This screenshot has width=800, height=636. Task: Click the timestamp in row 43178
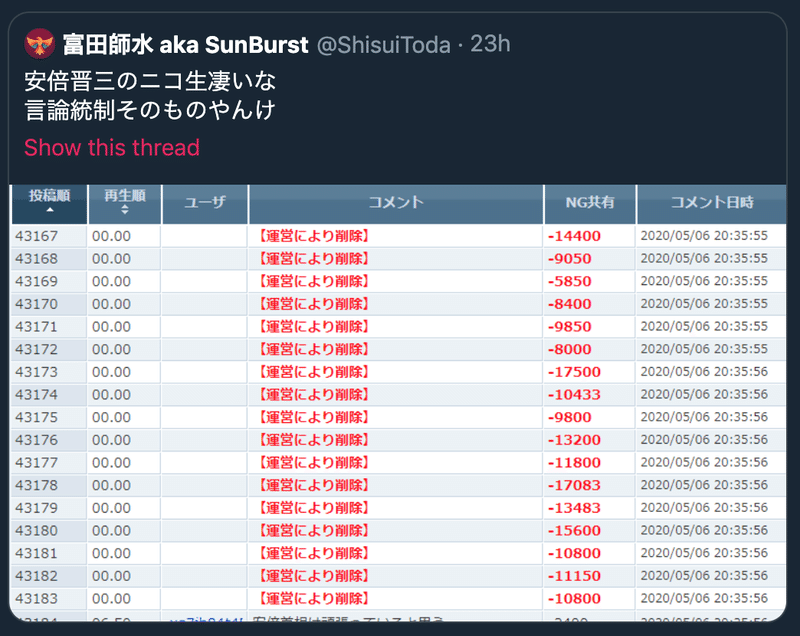[704, 485]
